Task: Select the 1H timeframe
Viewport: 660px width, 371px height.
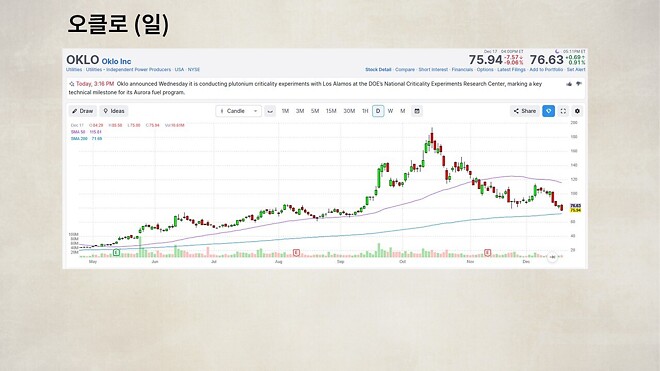Action: 365,111
